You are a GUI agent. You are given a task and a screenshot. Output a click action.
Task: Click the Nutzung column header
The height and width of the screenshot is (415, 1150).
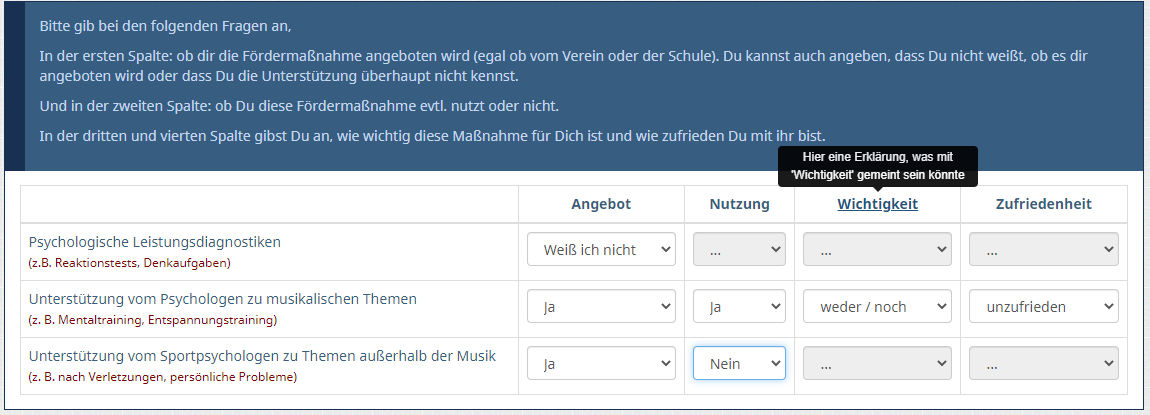[739, 204]
